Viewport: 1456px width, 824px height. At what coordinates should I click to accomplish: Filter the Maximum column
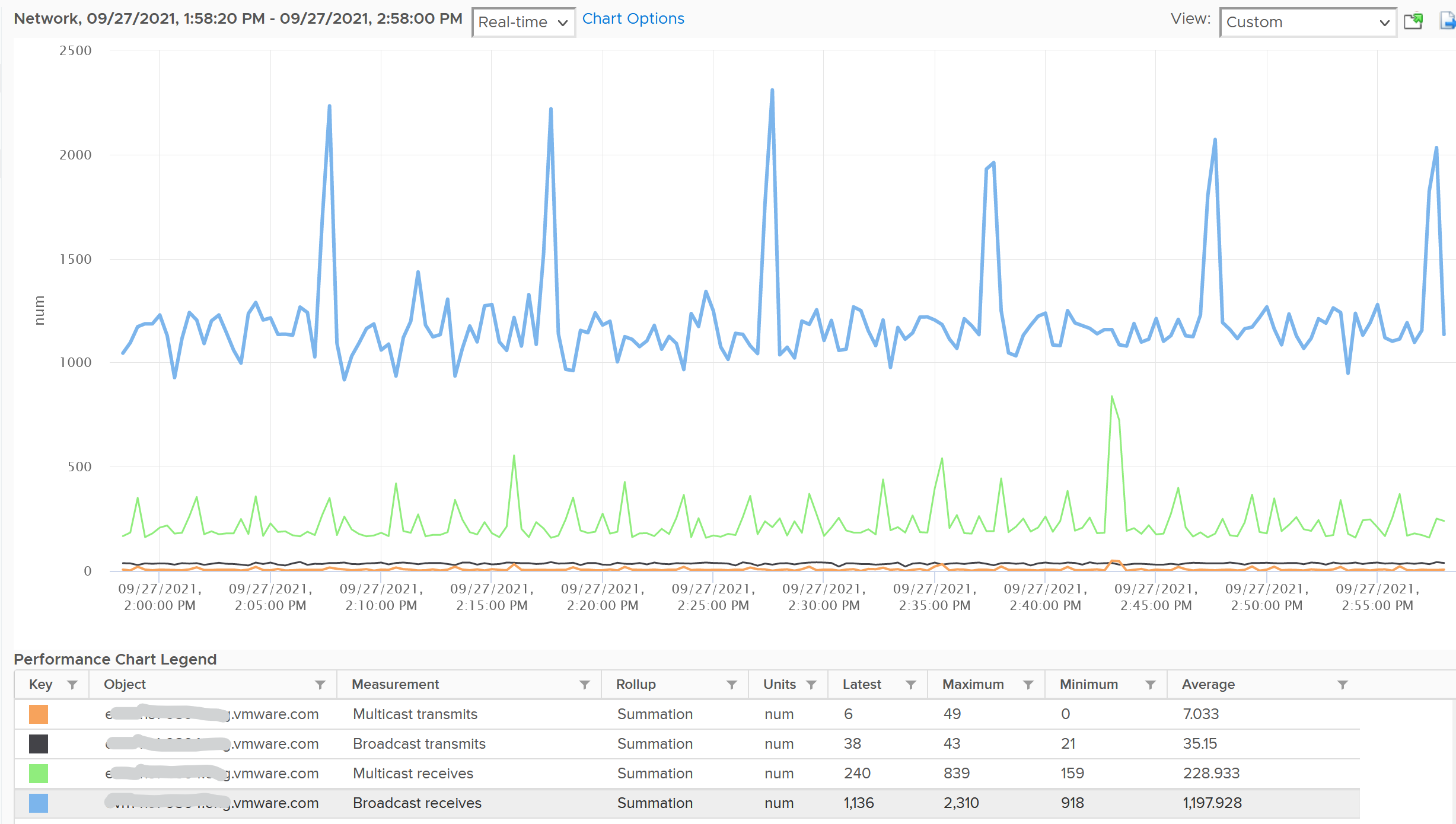click(x=1028, y=685)
